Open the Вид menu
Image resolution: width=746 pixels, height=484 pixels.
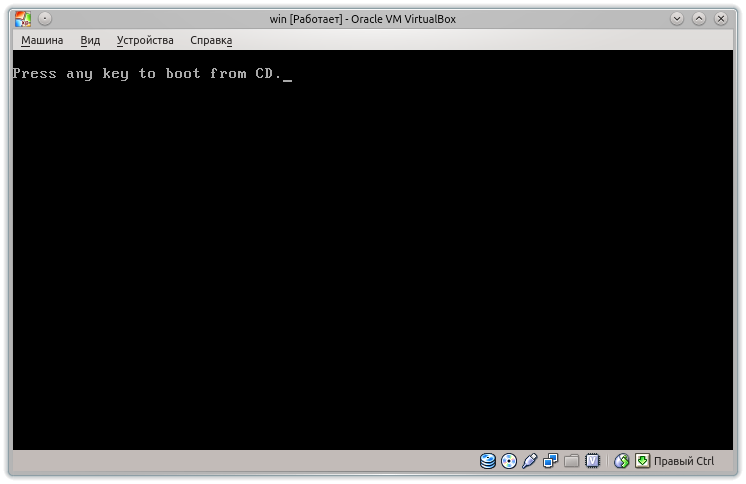pos(90,40)
